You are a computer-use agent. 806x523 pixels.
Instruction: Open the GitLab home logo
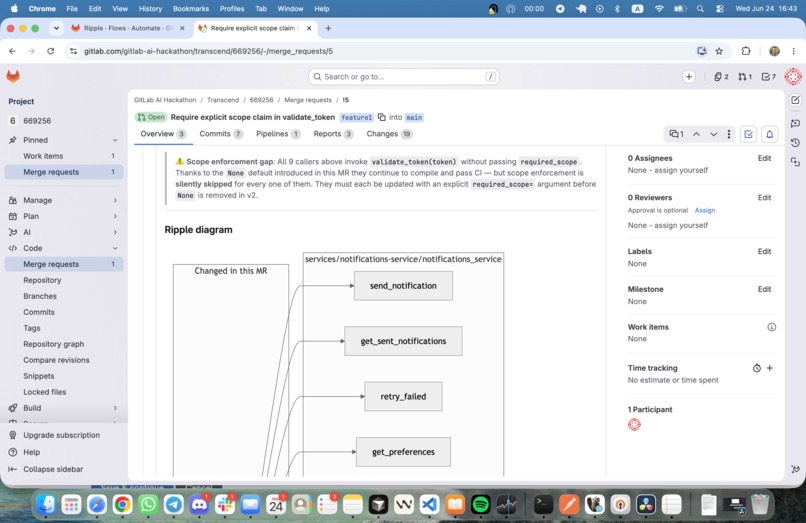click(x=13, y=77)
